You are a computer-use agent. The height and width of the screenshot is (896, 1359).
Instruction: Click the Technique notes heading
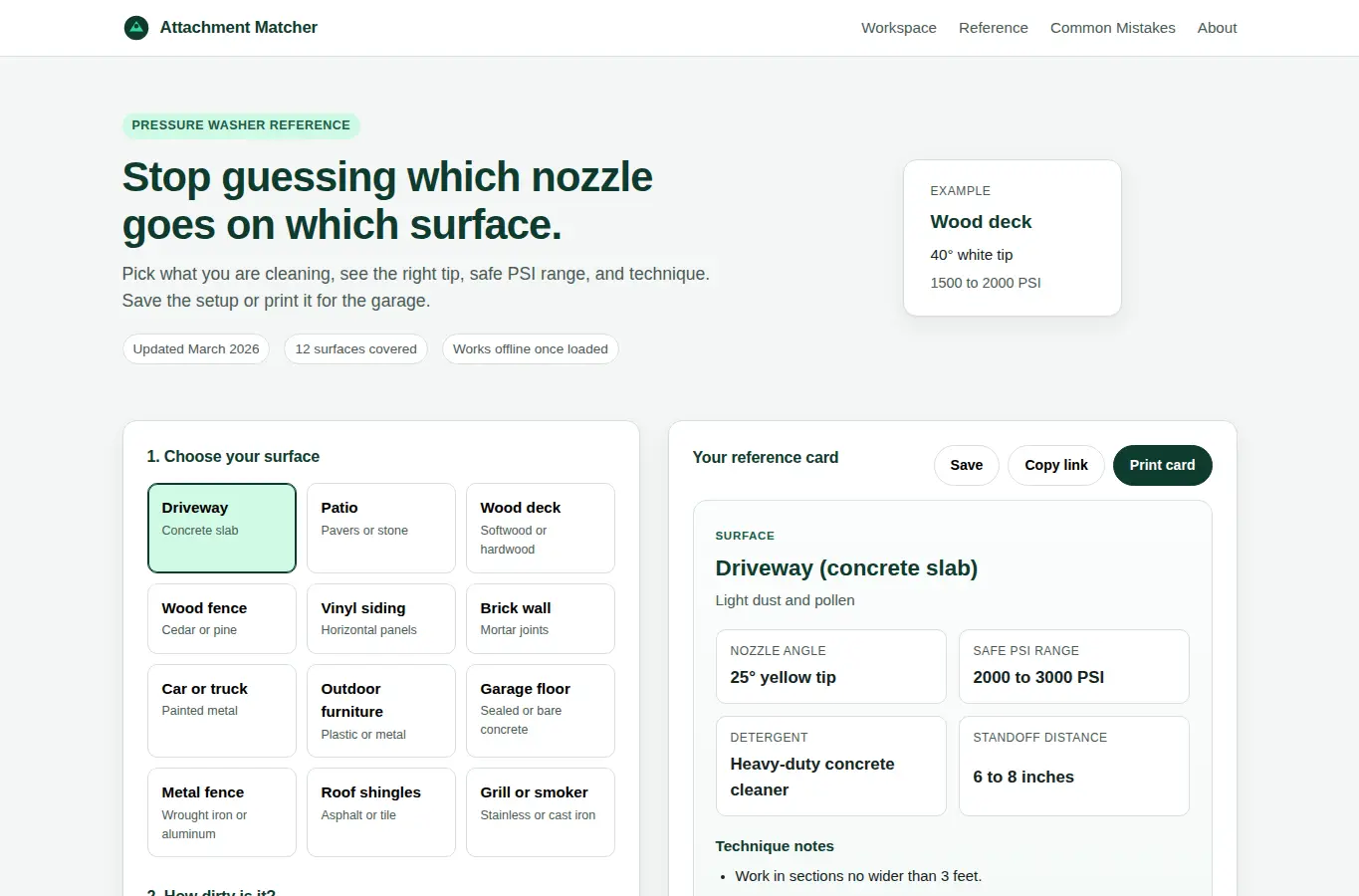pyautogui.click(x=775, y=846)
